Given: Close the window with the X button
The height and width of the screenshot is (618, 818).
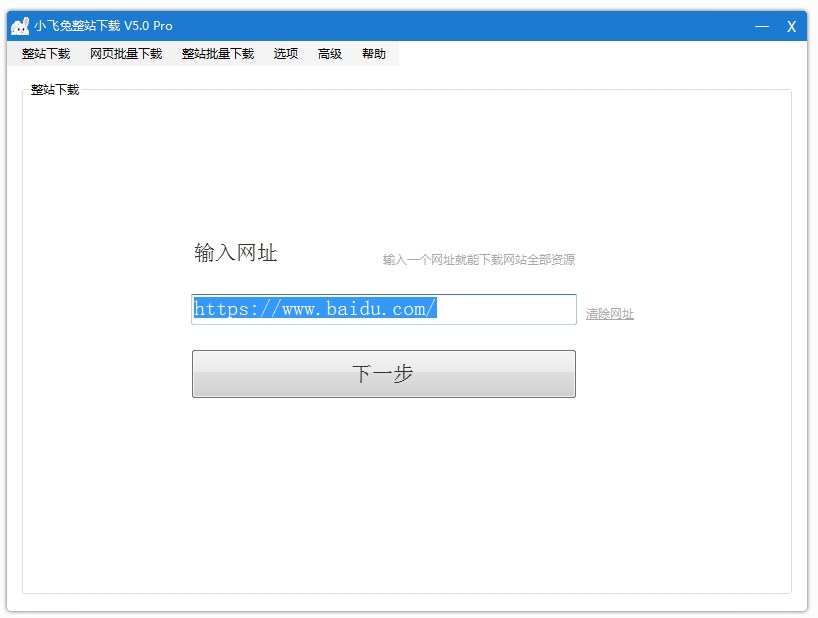Looking at the screenshot, I should [x=791, y=26].
